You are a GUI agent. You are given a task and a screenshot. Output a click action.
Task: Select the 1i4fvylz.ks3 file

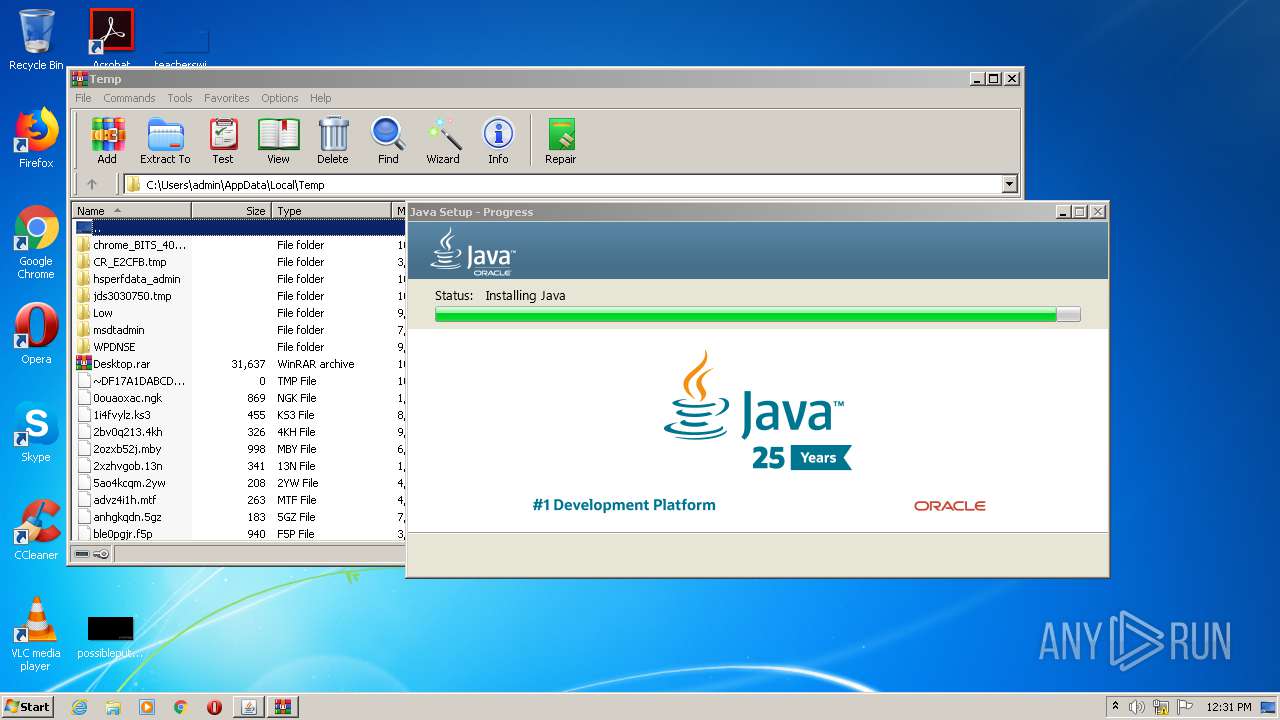tap(238, 415)
